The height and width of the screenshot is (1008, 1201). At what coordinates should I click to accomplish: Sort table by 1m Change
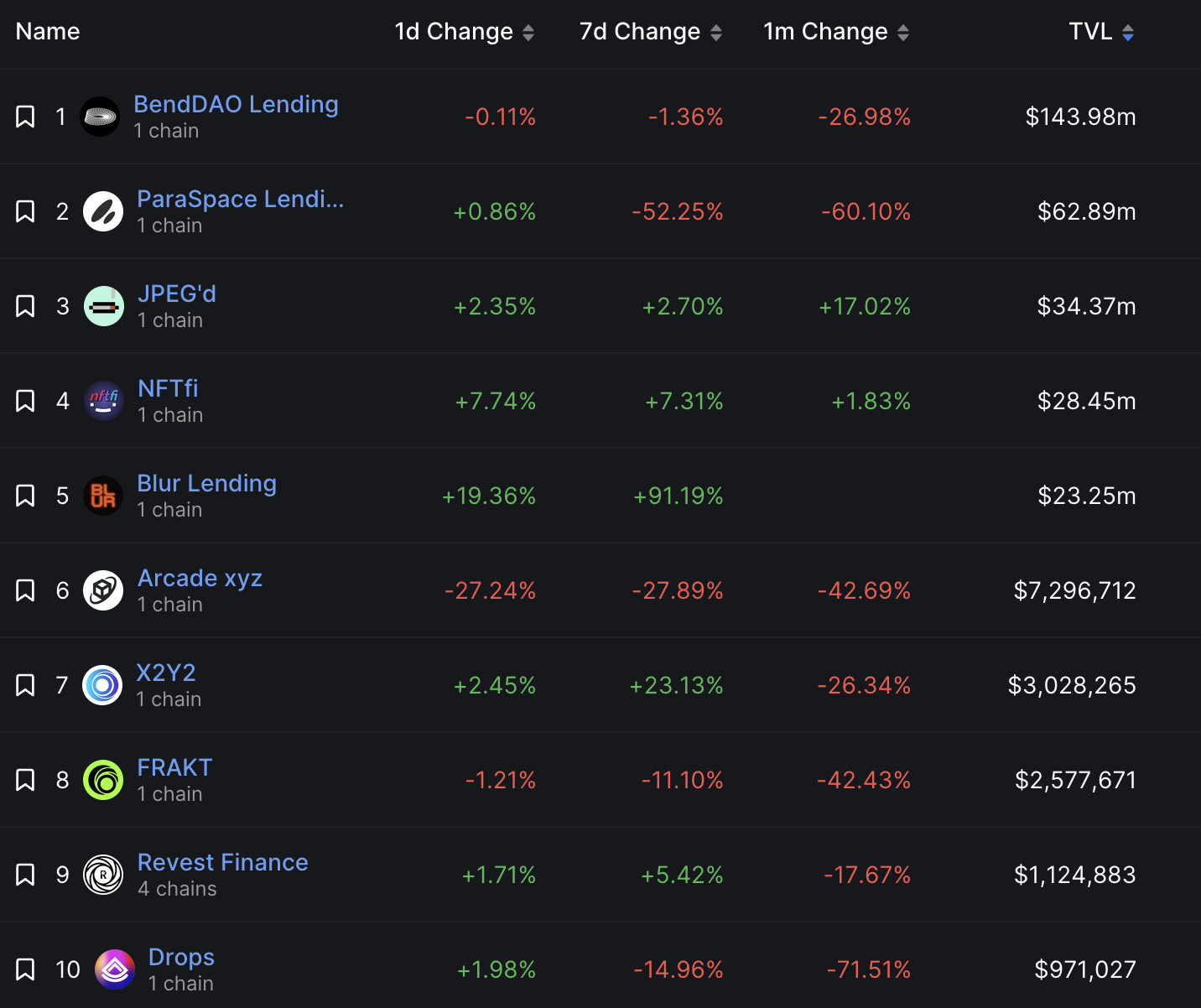tap(836, 32)
